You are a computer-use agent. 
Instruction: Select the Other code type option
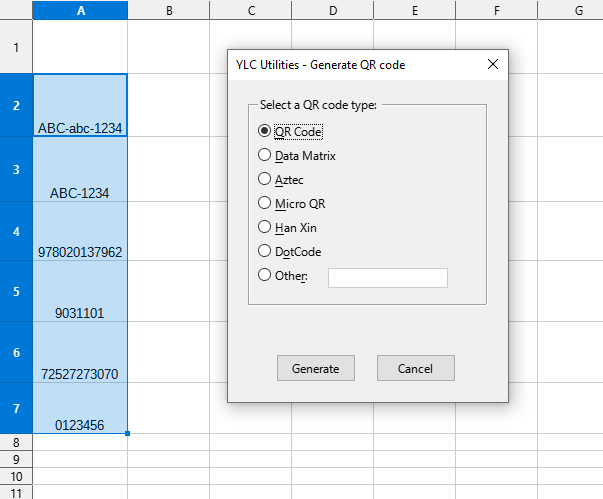pyautogui.click(x=265, y=275)
